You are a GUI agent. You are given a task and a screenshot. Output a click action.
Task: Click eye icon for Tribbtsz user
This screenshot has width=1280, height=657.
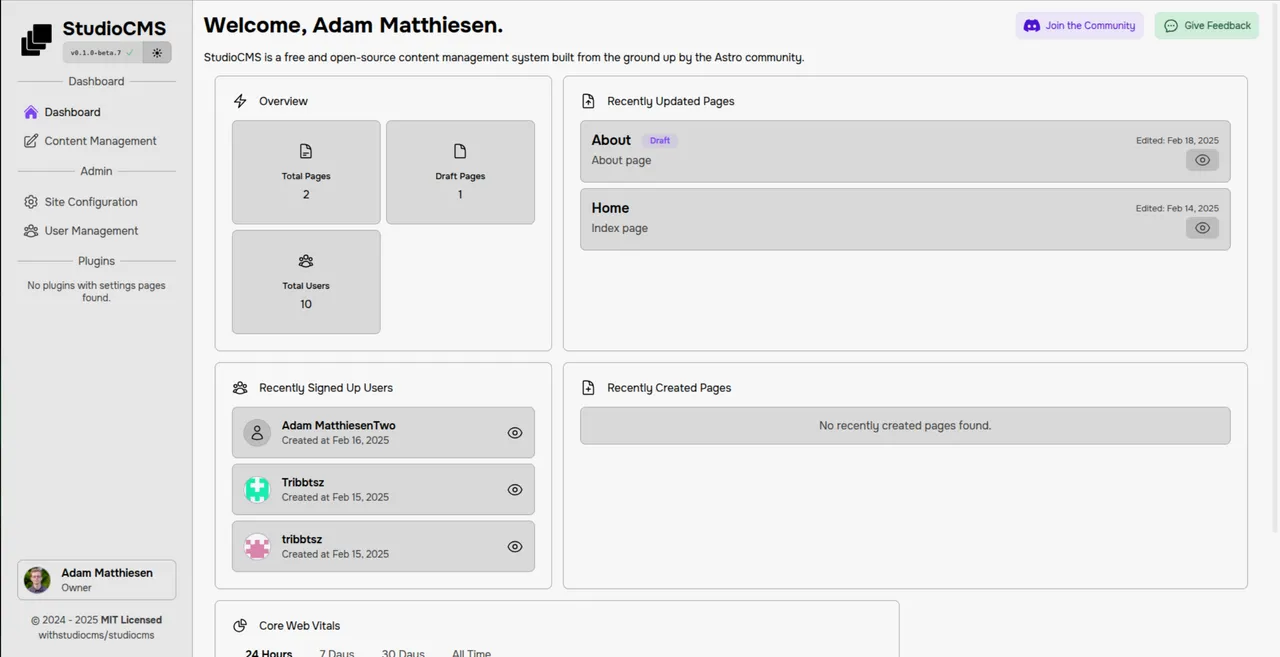tap(515, 490)
